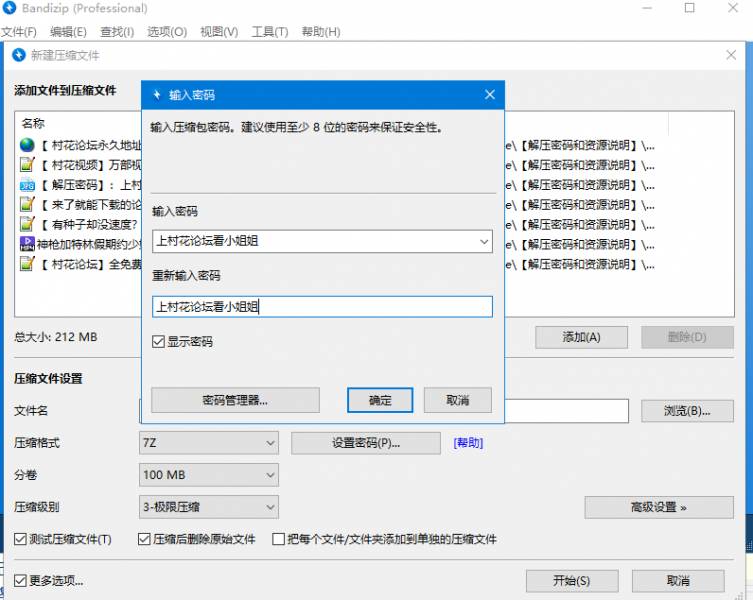
Task: Uncheck the 显示密码 checkbox
Action: (158, 342)
